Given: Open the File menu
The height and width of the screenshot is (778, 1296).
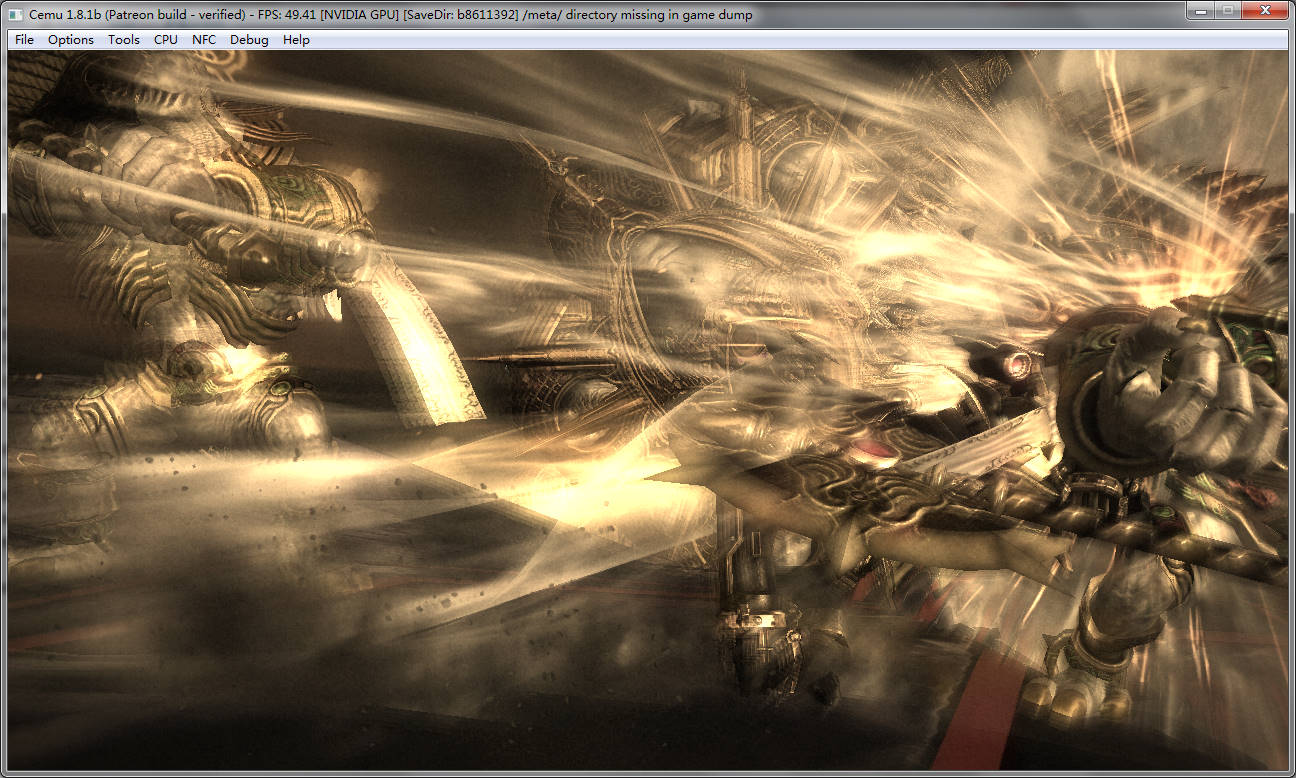Looking at the screenshot, I should 24,40.
